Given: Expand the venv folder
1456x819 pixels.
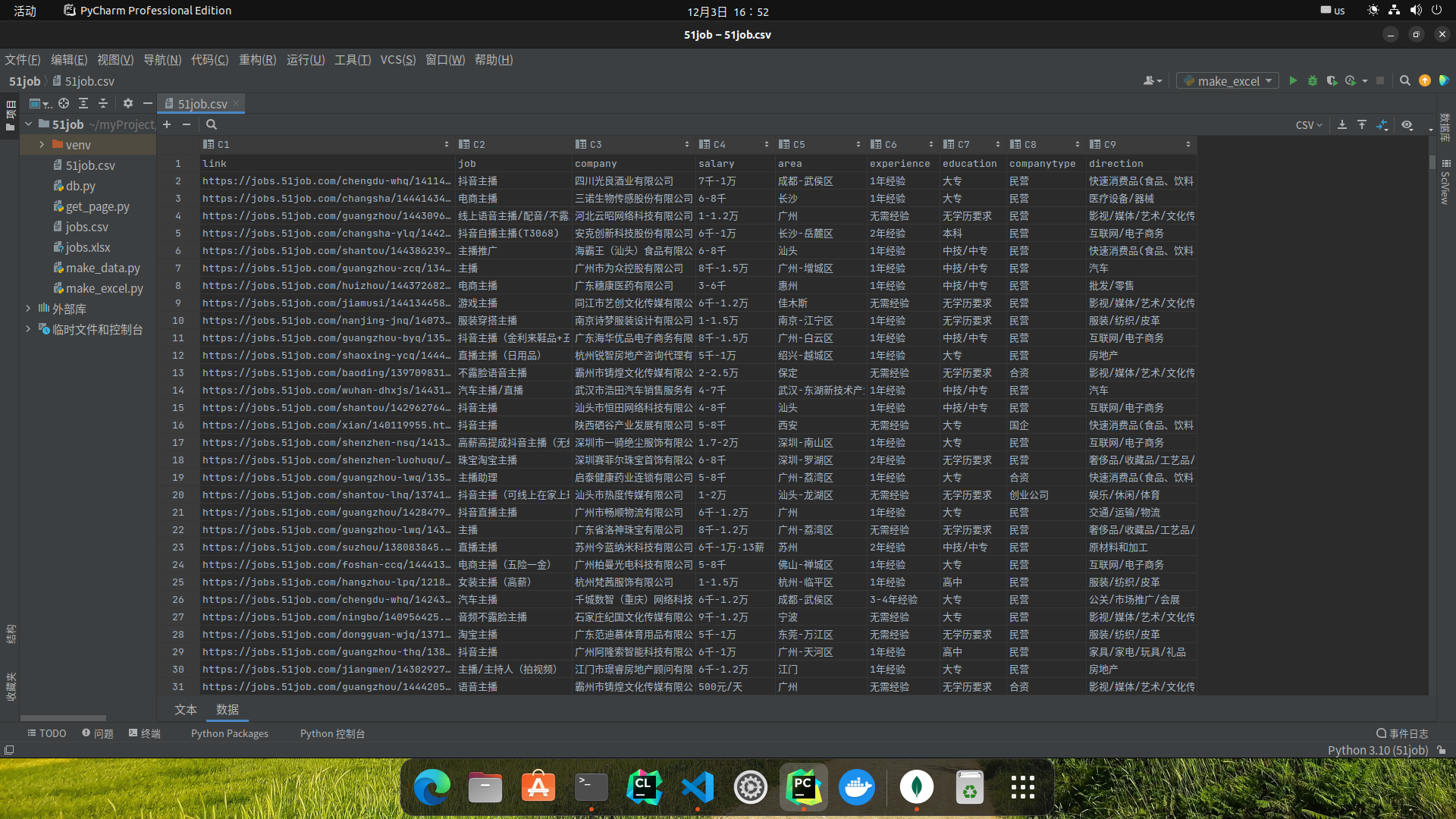Looking at the screenshot, I should click(x=42, y=144).
